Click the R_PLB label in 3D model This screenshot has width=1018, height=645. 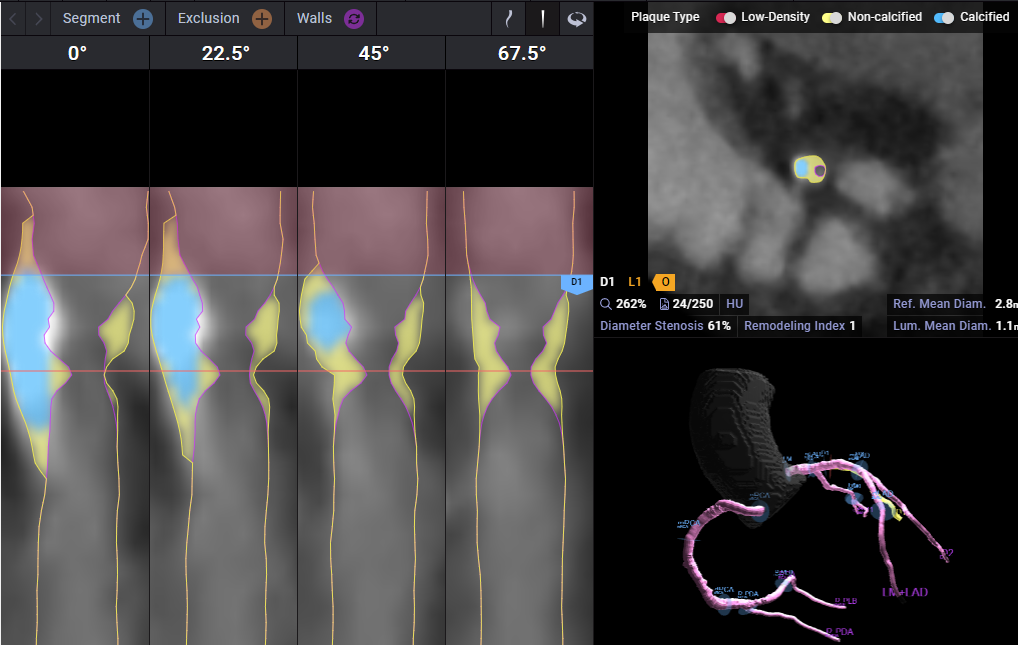pyautogui.click(x=846, y=601)
